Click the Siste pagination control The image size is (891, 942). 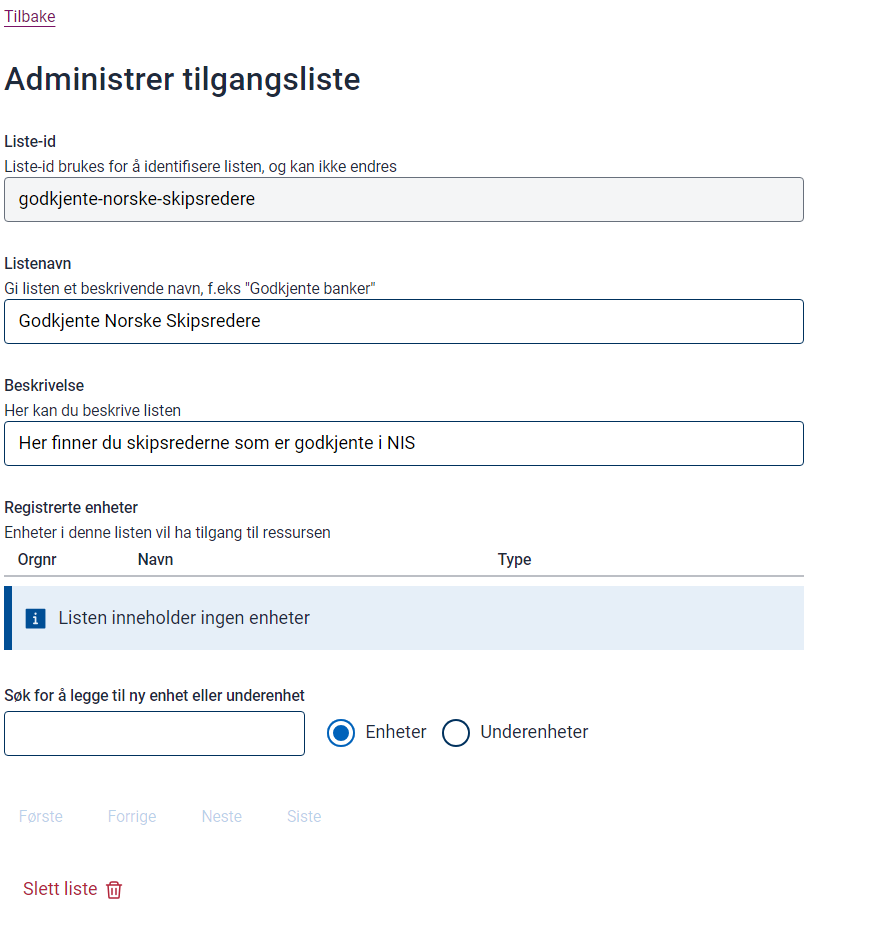tap(303, 816)
